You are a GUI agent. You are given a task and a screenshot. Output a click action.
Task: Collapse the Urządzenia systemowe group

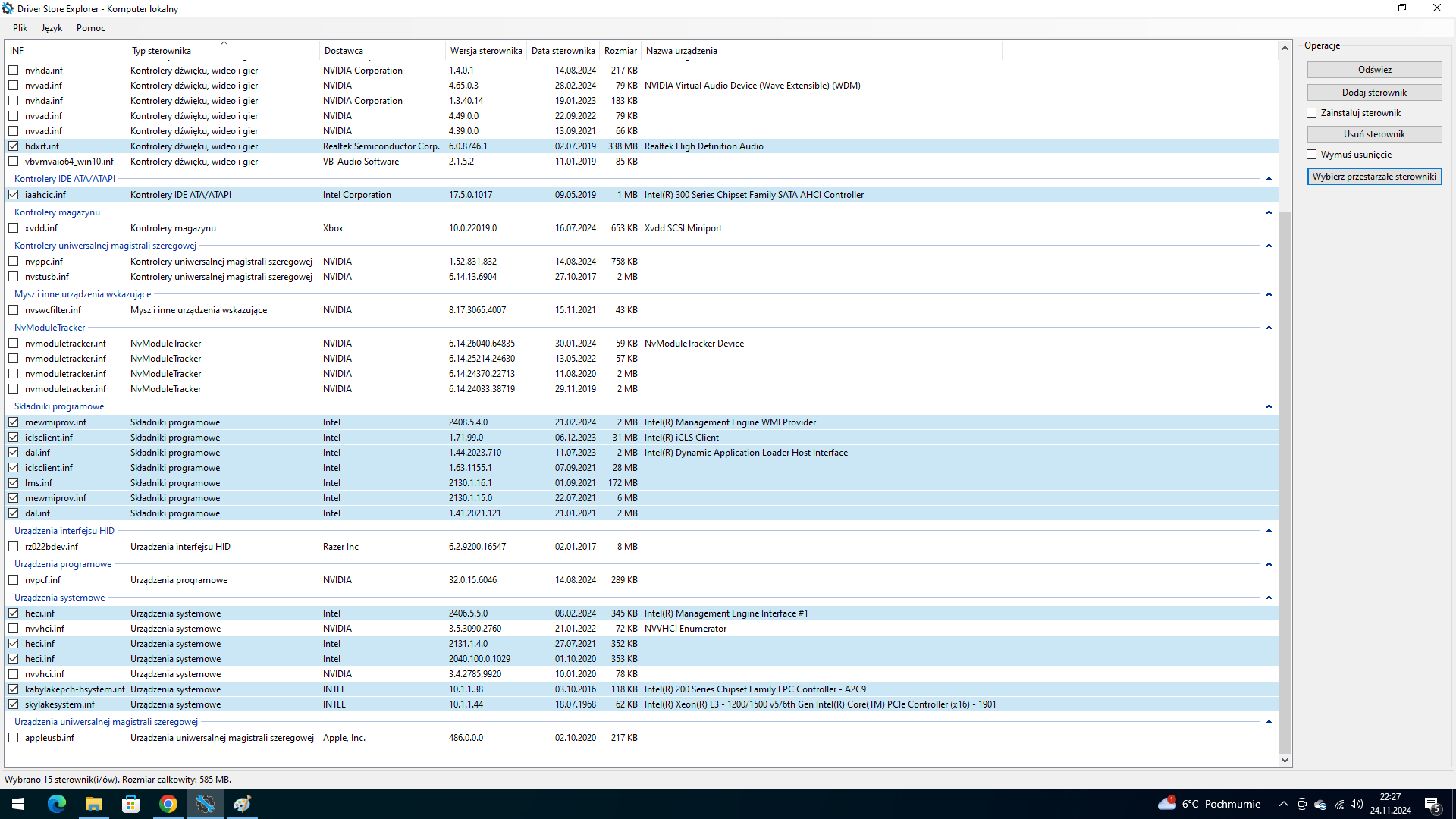click(1269, 598)
